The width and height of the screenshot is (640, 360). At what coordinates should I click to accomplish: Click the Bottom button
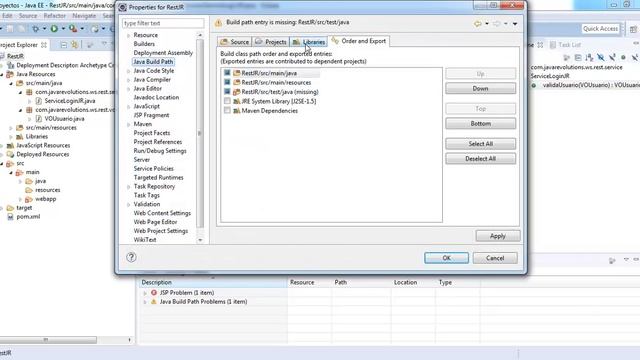(x=480, y=124)
